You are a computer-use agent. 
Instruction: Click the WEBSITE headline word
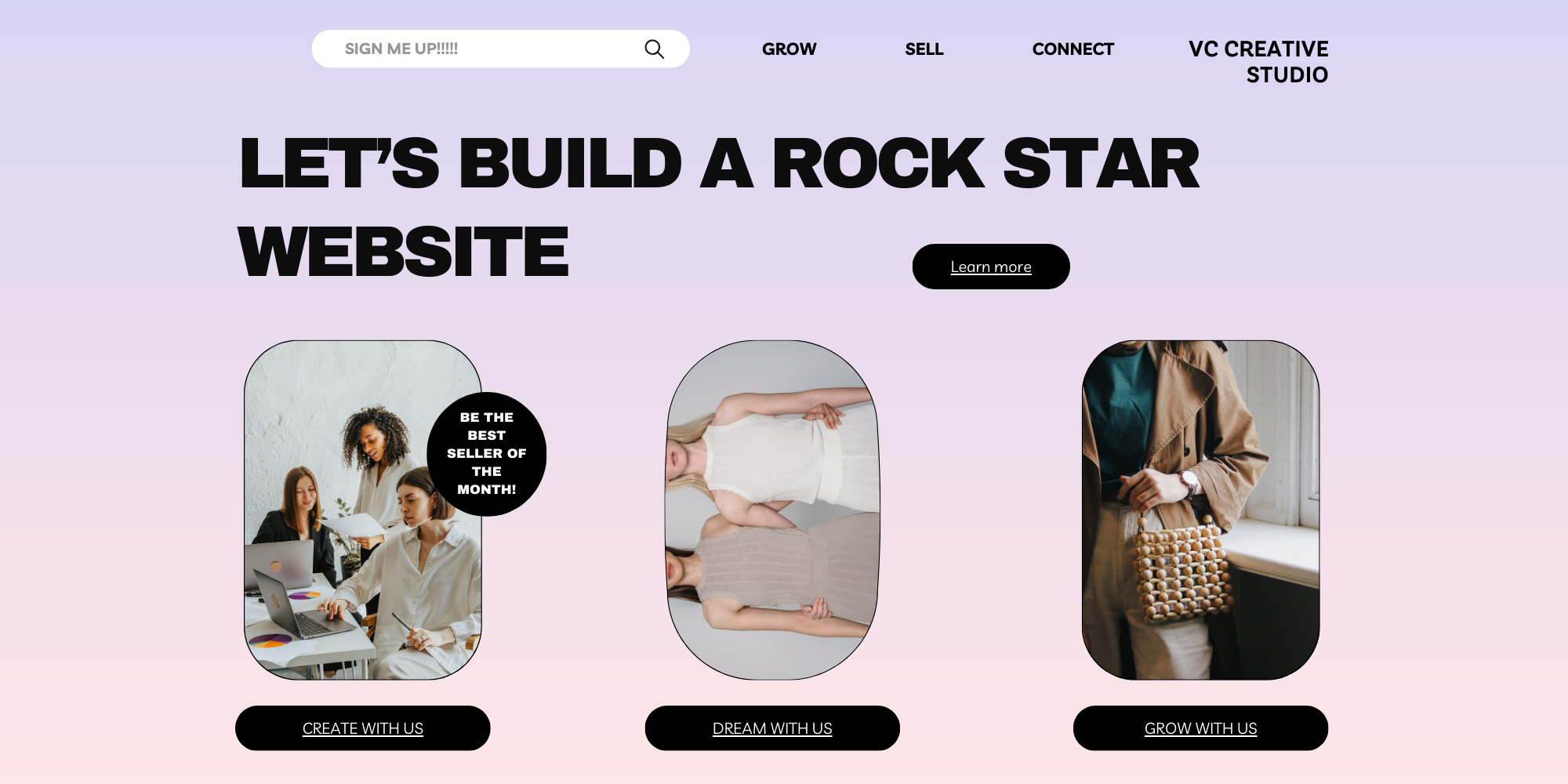coord(403,252)
